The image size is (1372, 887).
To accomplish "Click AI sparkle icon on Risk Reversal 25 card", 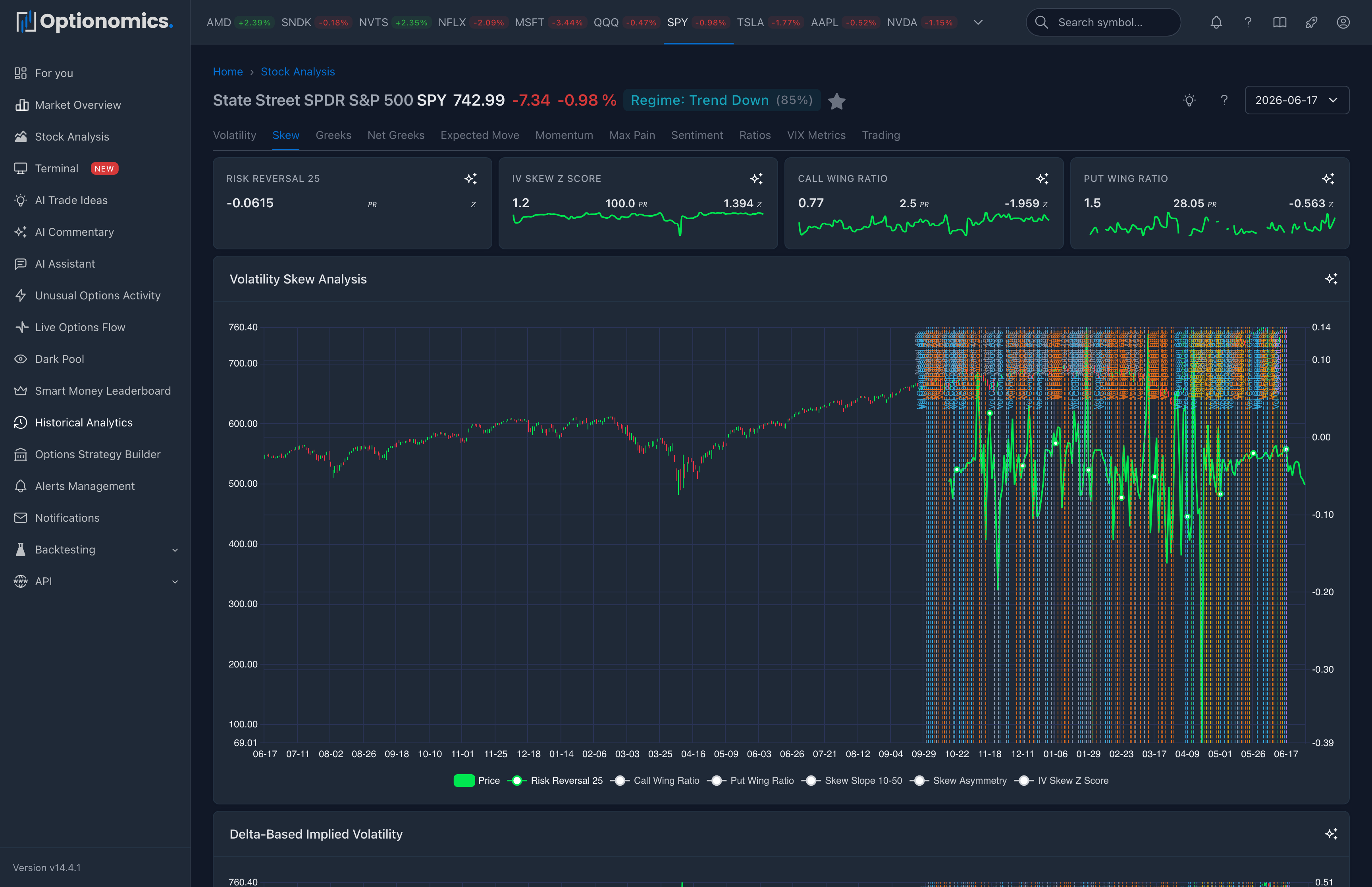I will 470,179.
